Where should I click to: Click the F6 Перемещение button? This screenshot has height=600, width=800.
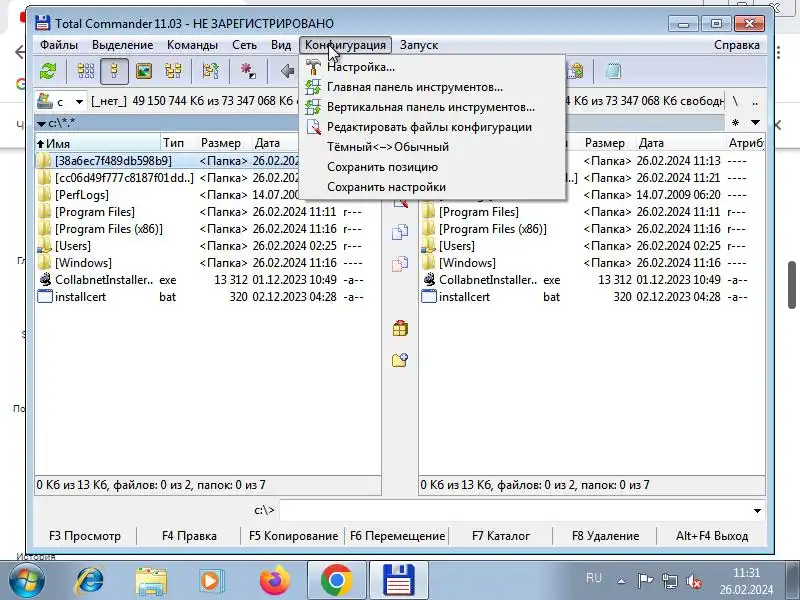pyautogui.click(x=397, y=536)
